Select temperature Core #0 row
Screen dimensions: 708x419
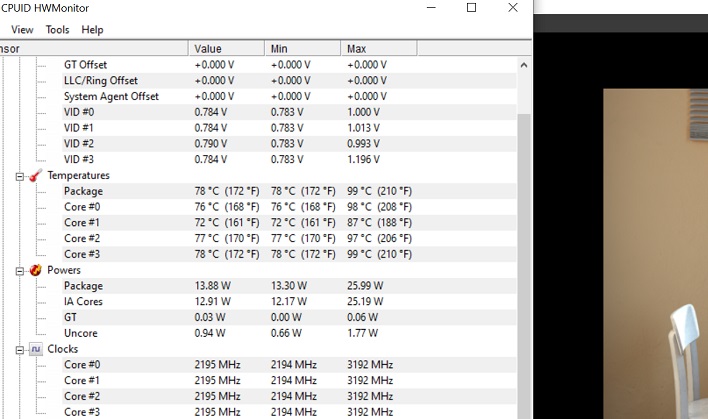(x=289, y=207)
